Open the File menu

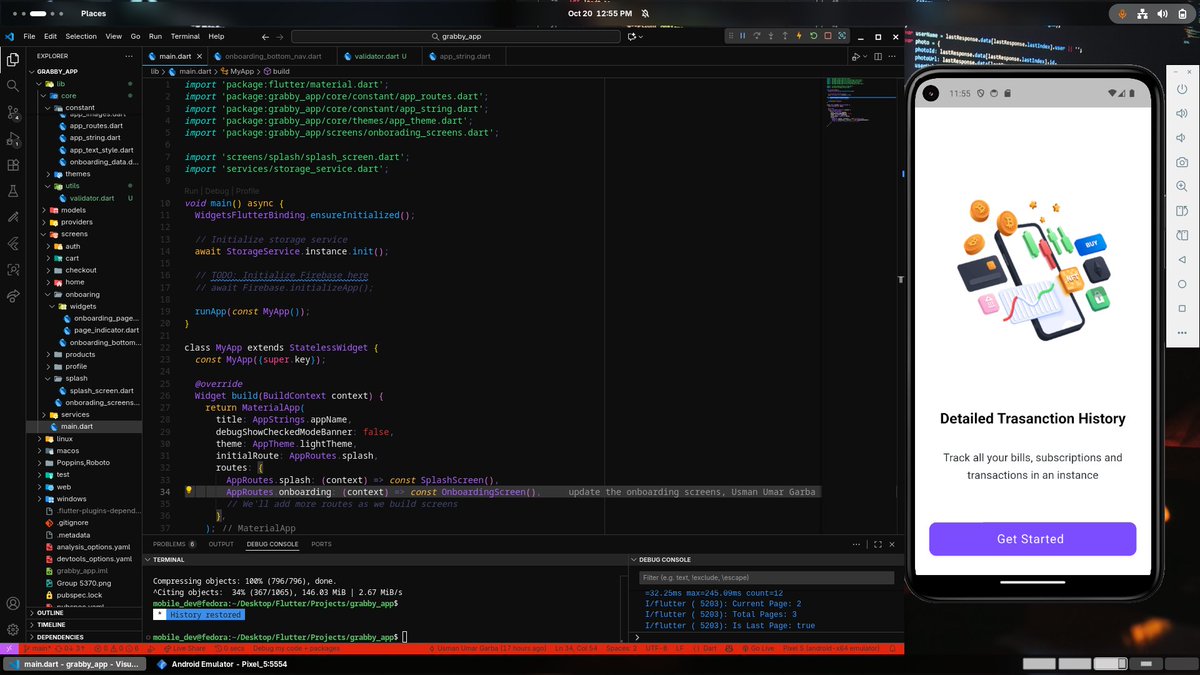tap(29, 36)
